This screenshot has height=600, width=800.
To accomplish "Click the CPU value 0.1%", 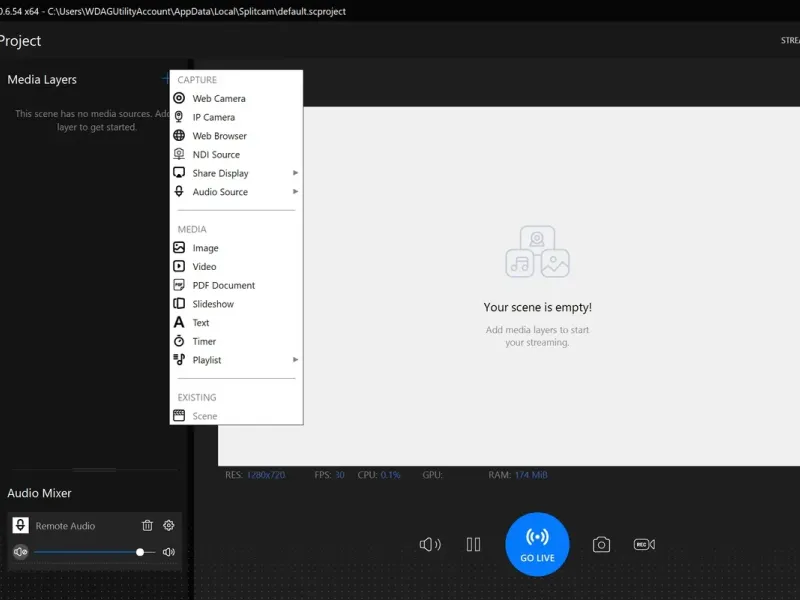I will click(390, 474).
